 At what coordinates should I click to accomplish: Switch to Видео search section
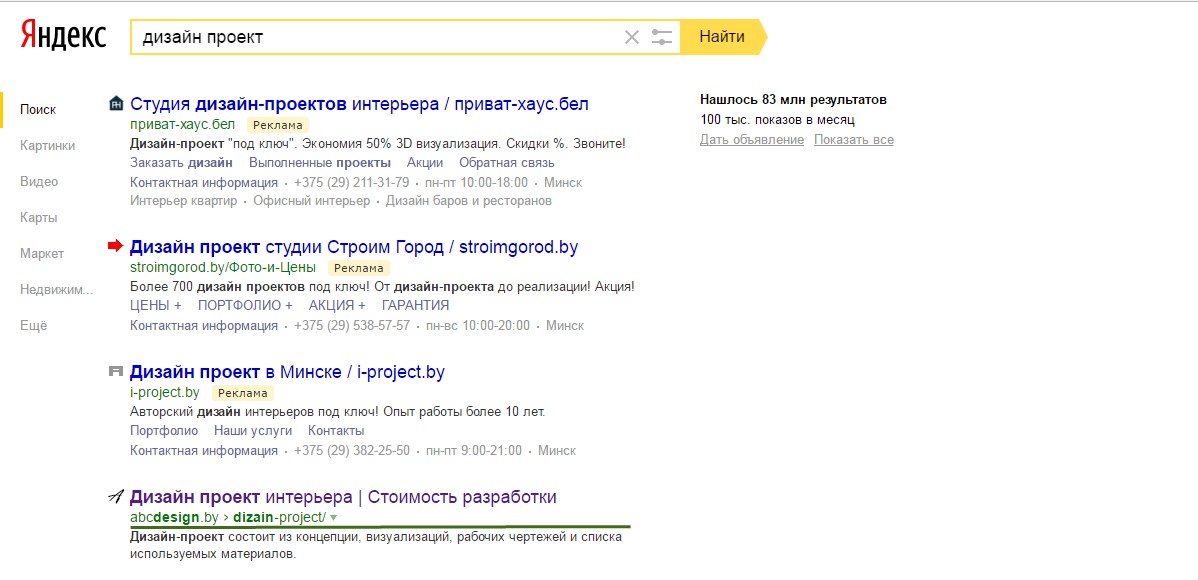pos(39,181)
